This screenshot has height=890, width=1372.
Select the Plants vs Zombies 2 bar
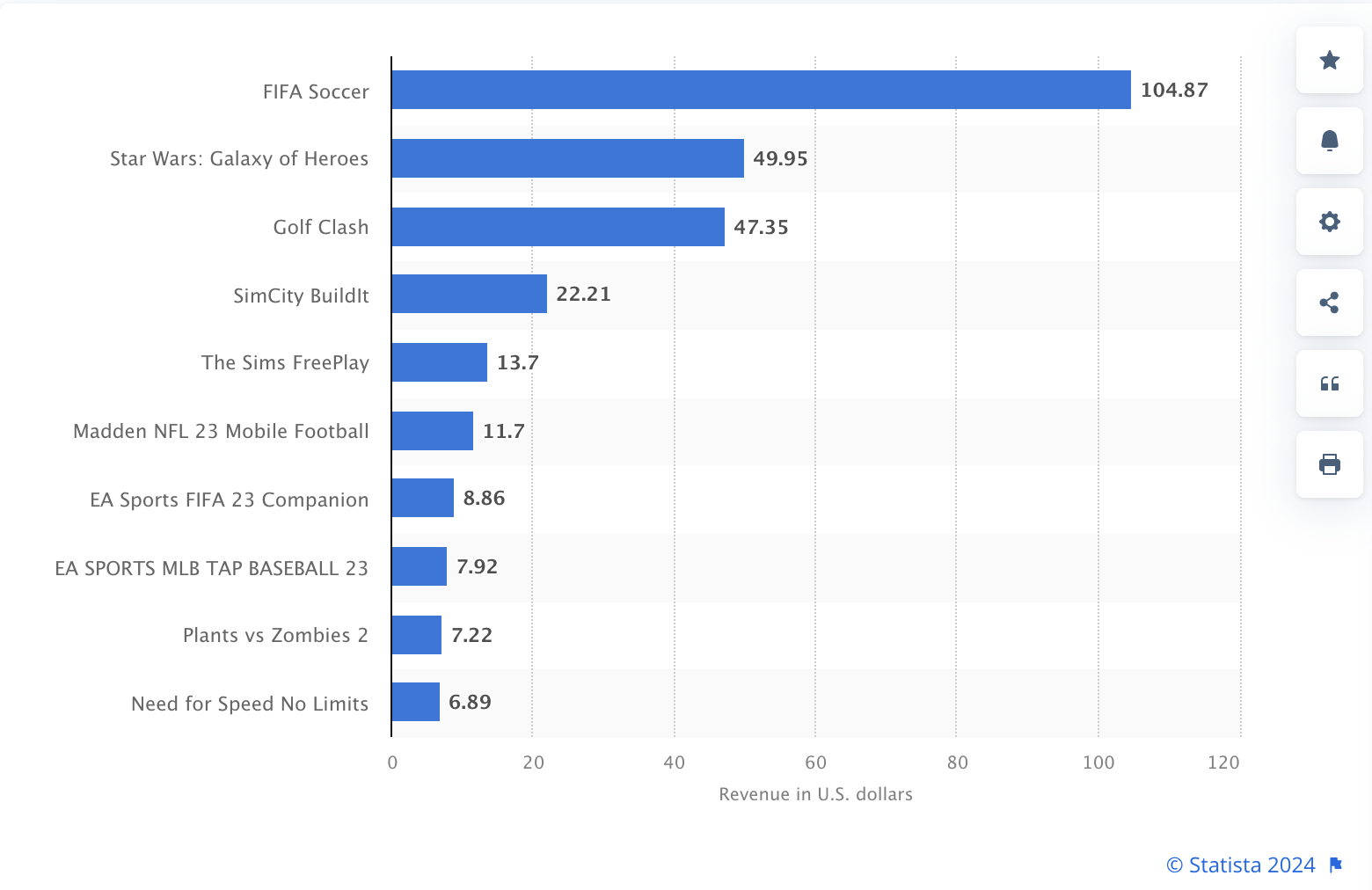click(416, 635)
